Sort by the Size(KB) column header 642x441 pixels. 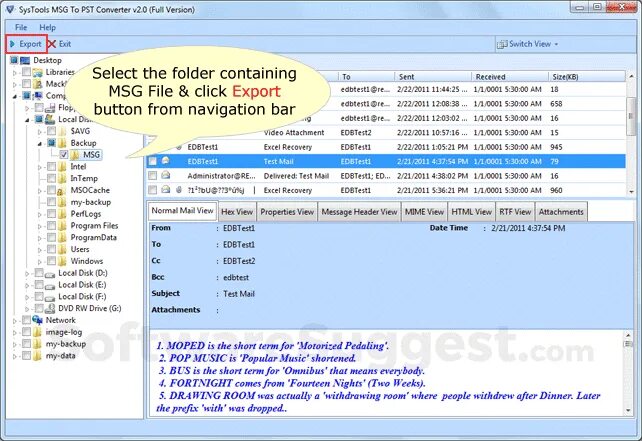587,77
